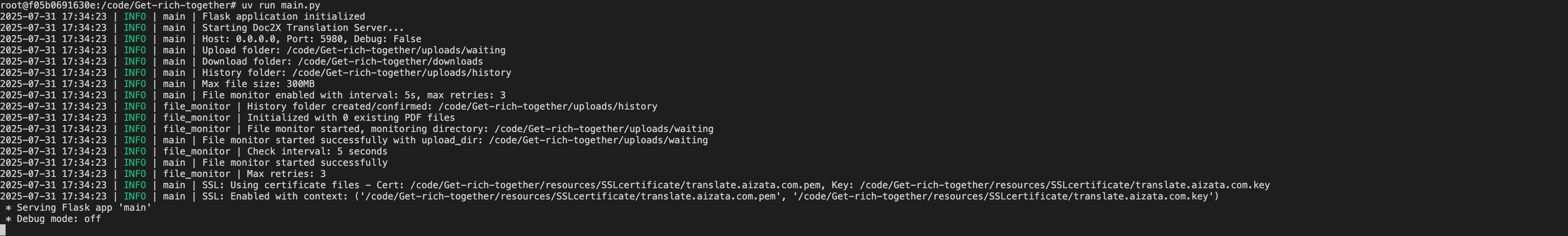Viewport: 1568px width, 236px height.
Task: Click the download folder path /downloads
Action: coord(390,61)
